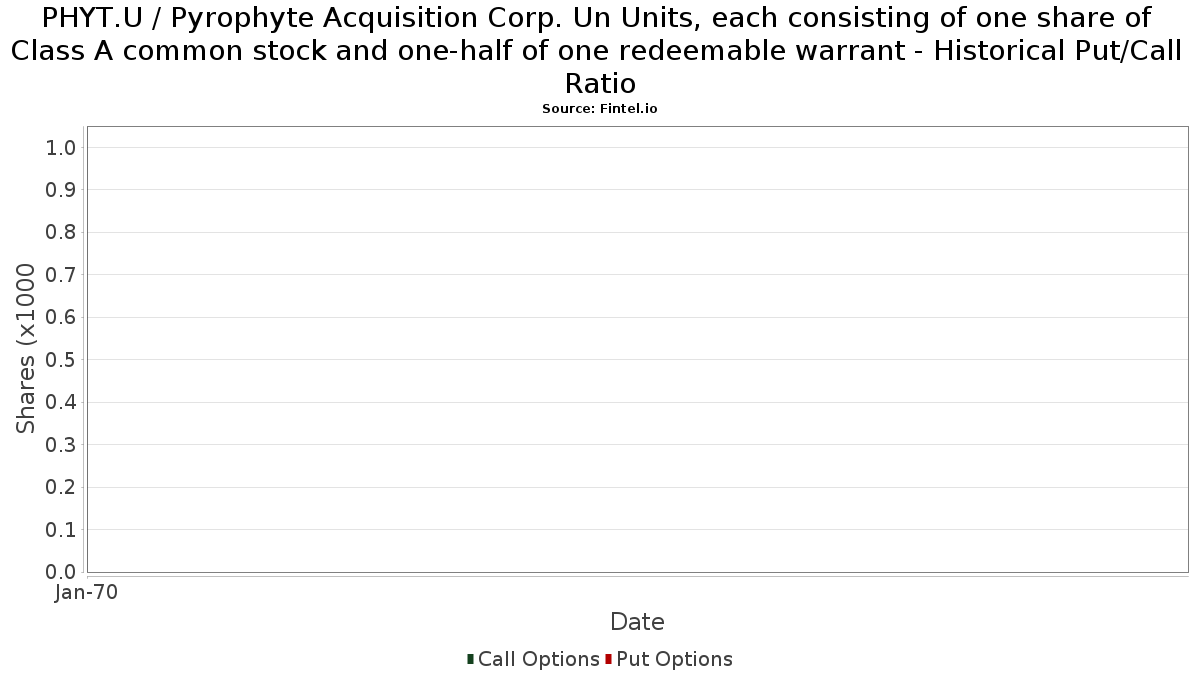Click the green Call Options legend swatch

point(470,659)
